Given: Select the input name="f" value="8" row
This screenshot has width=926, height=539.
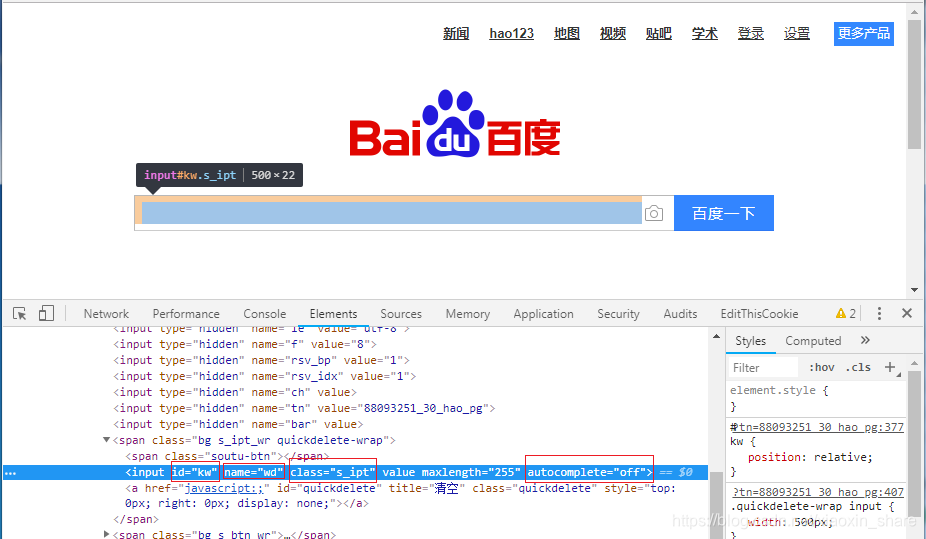Looking at the screenshot, I should 245,344.
